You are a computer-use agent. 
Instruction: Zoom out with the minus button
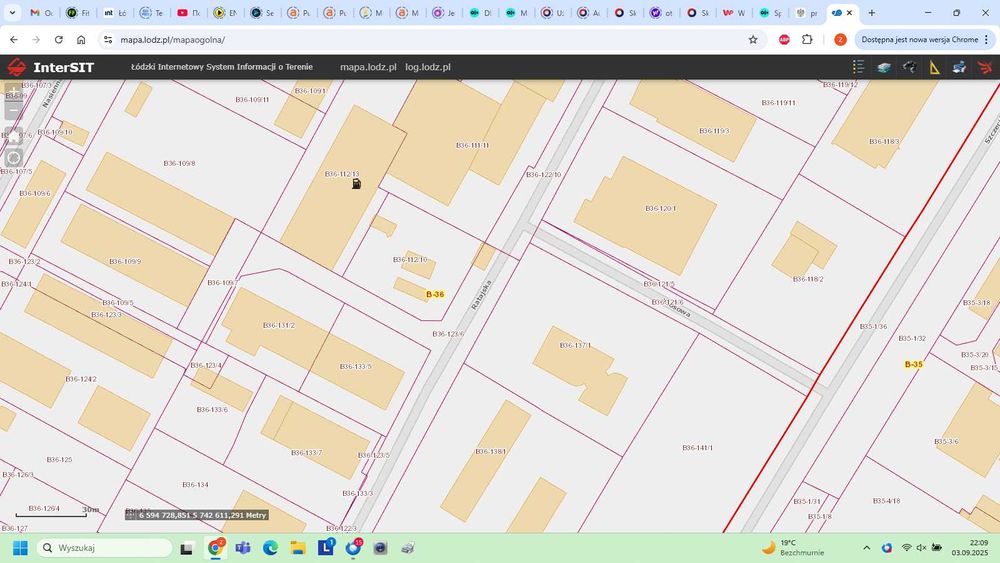[13, 112]
